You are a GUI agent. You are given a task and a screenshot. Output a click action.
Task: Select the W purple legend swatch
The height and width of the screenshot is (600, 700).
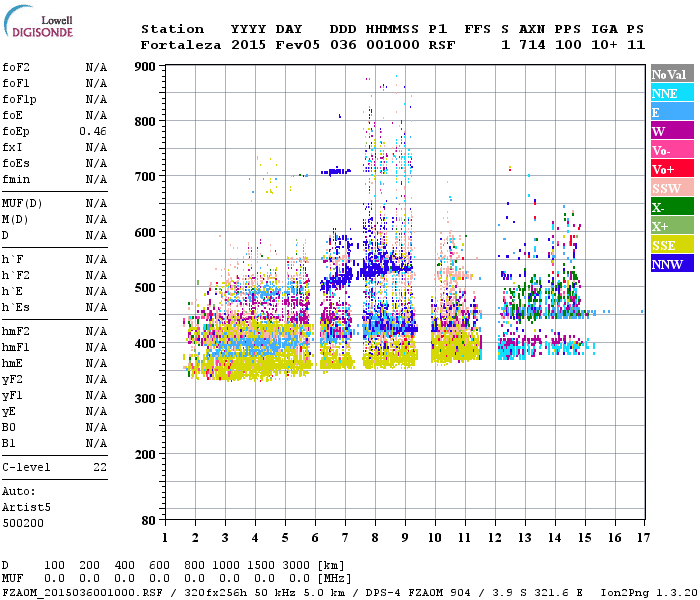tap(672, 131)
